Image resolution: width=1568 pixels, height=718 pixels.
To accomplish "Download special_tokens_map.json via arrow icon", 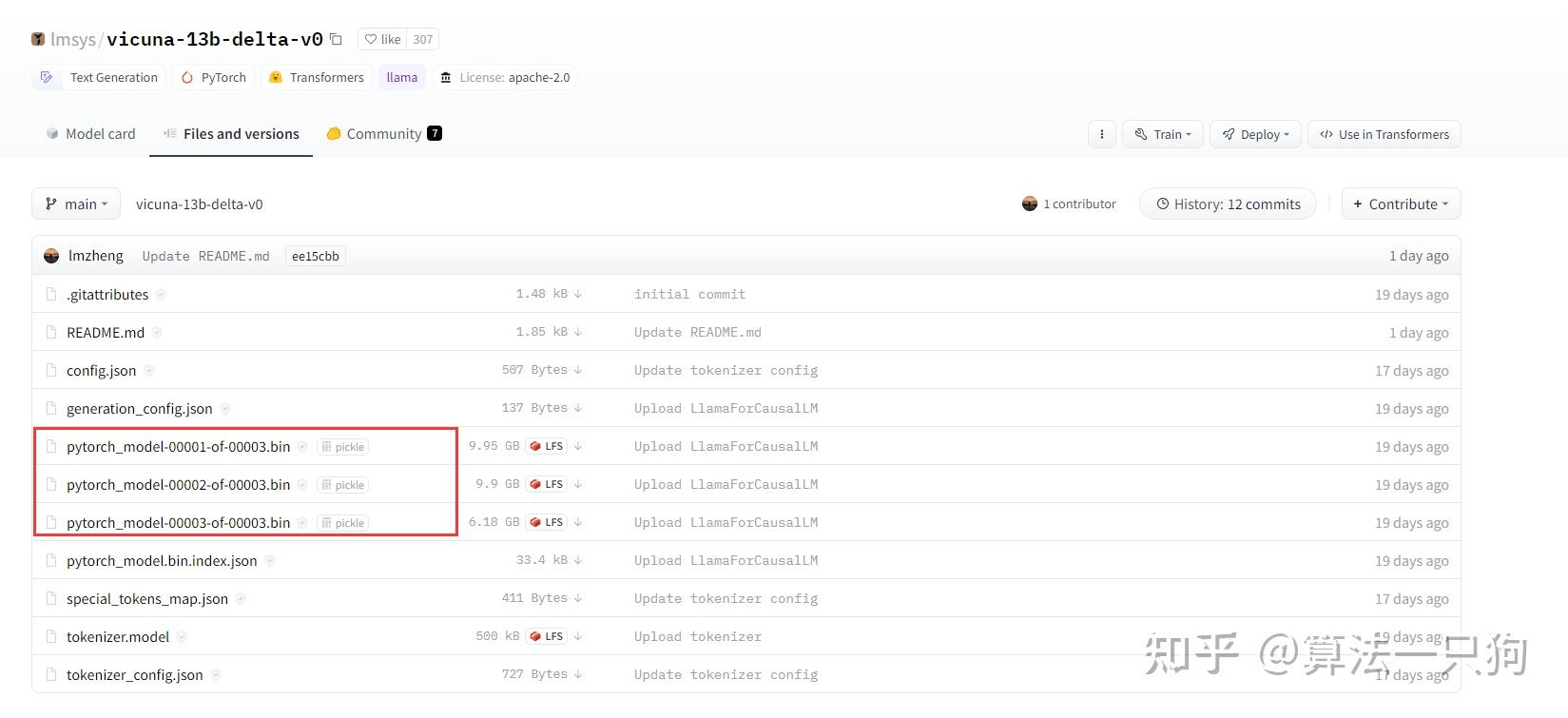I will point(578,598).
